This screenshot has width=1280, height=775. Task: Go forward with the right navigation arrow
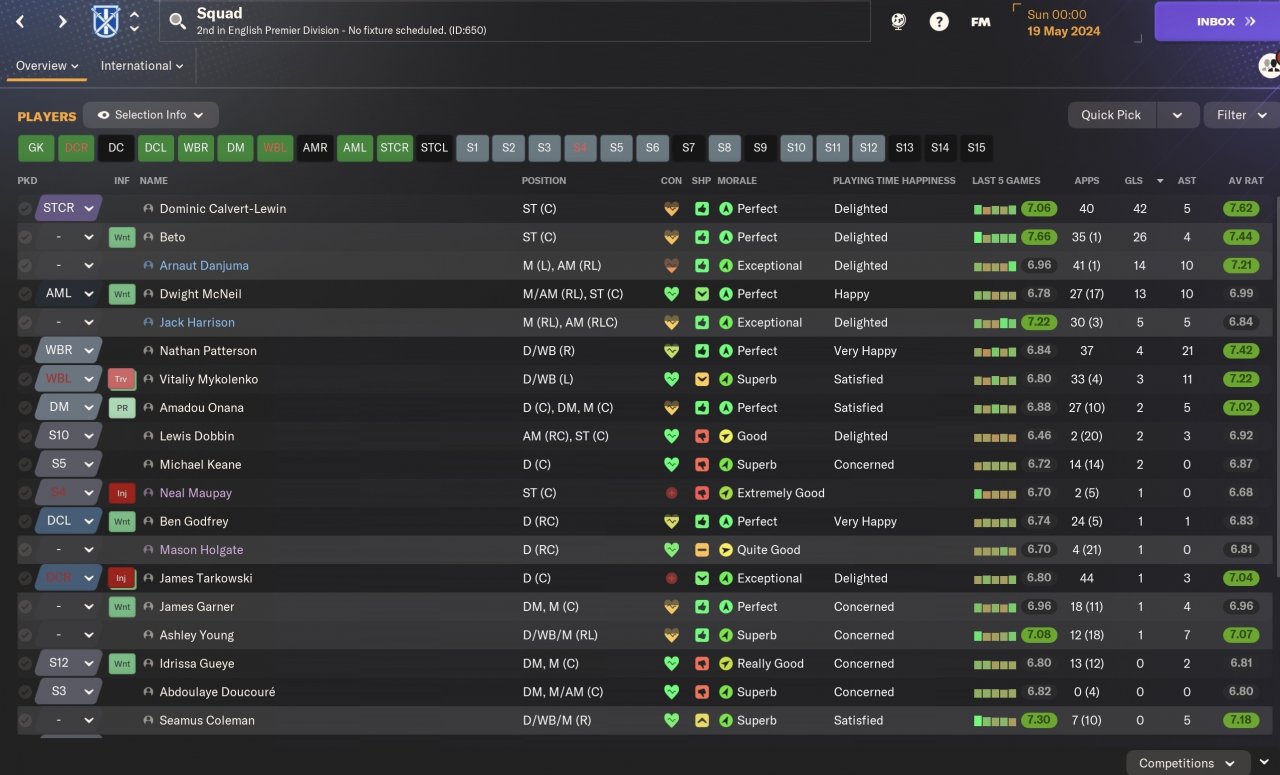pyautogui.click(x=62, y=21)
